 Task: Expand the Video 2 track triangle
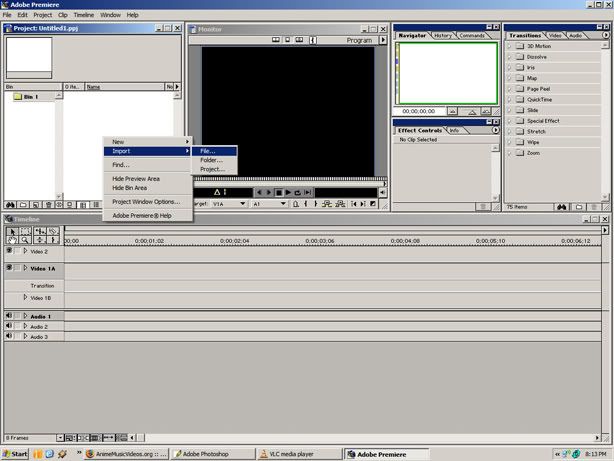(x=25, y=251)
